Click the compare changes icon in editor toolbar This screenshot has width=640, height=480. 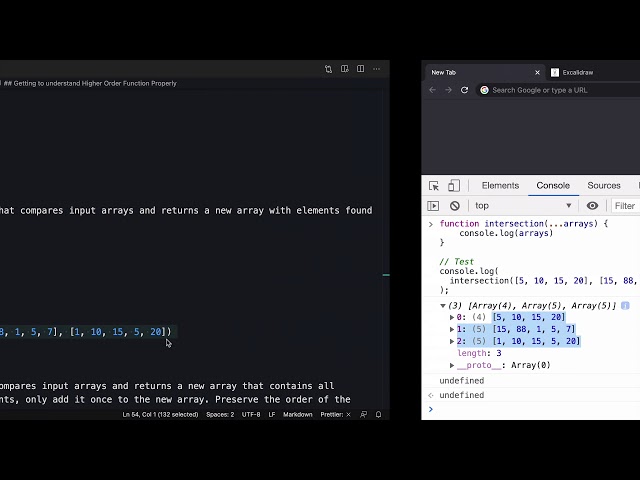(x=329, y=69)
